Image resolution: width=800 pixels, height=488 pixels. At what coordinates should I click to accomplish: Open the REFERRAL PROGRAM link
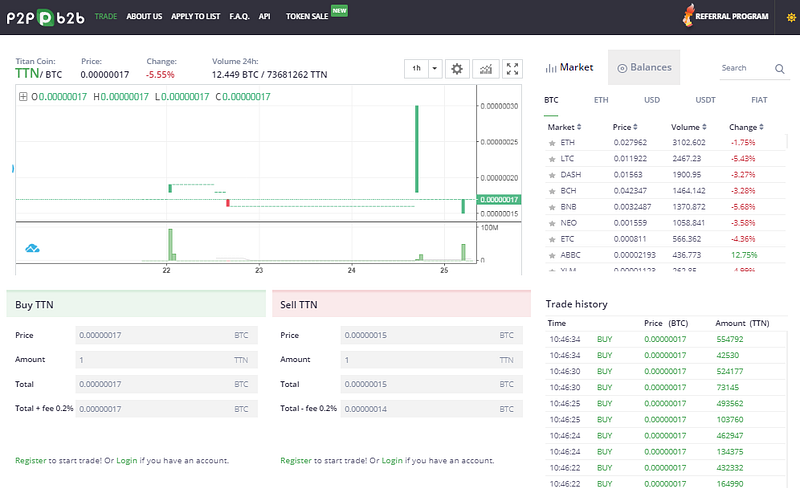pos(732,16)
